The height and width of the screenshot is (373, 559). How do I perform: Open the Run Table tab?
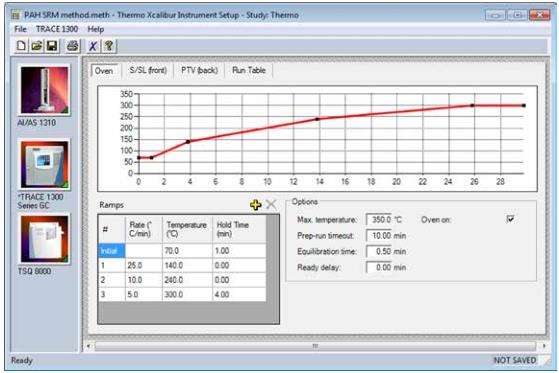249,71
